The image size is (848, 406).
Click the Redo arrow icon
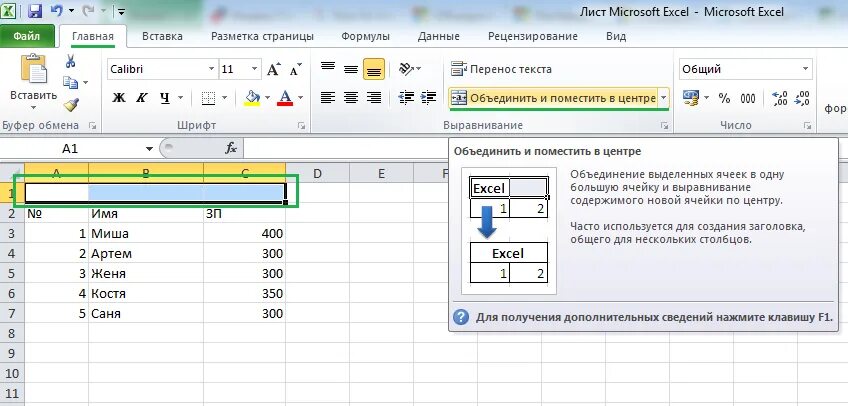[89, 11]
